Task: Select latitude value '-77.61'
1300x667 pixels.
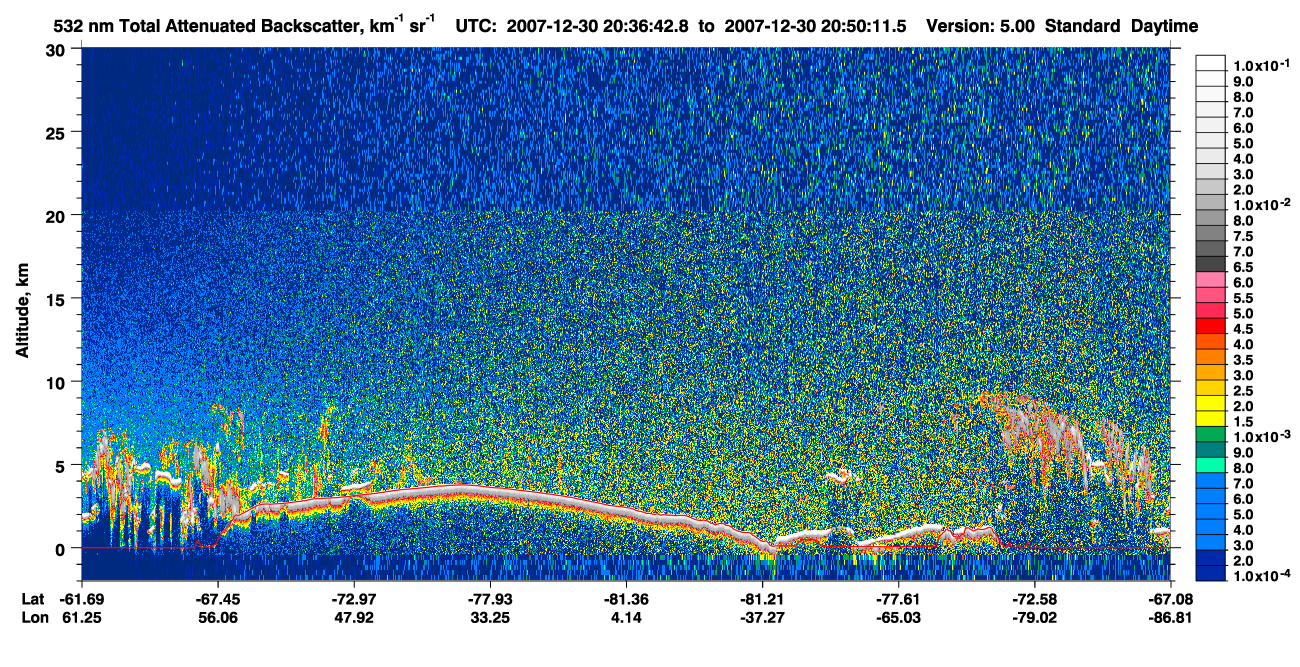Action: [897, 599]
